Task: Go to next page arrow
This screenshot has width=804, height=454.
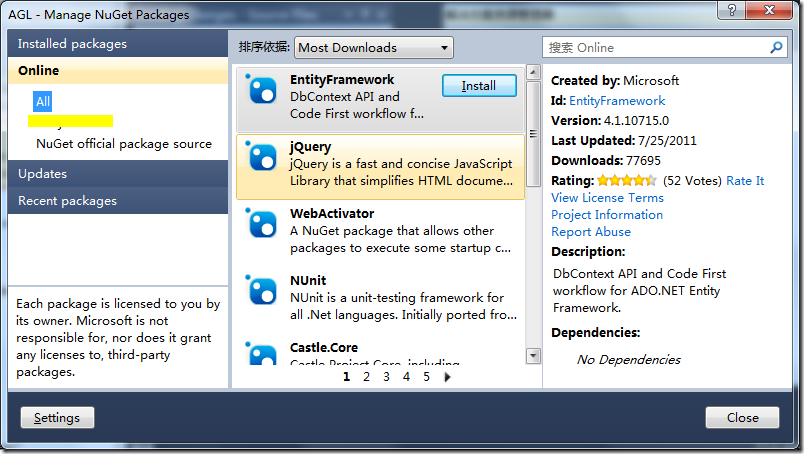Action: tap(447, 377)
